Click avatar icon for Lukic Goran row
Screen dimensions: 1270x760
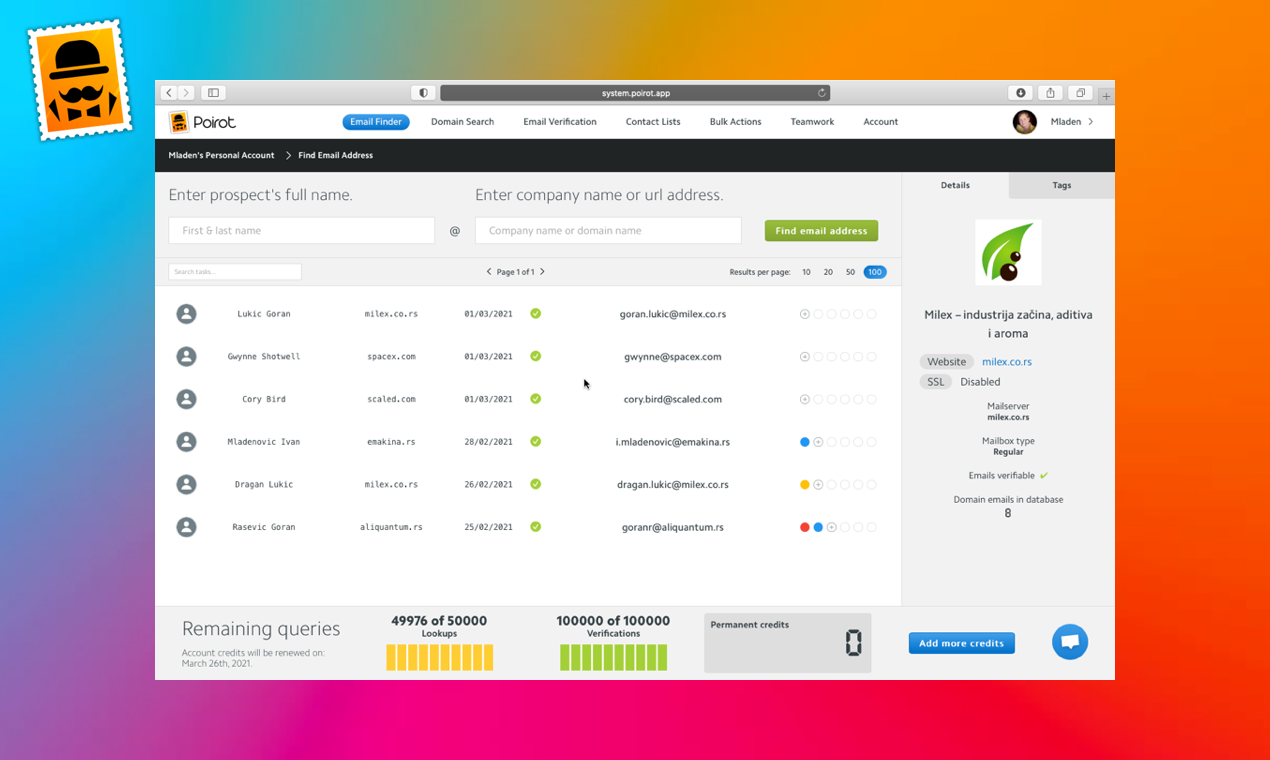(186, 314)
